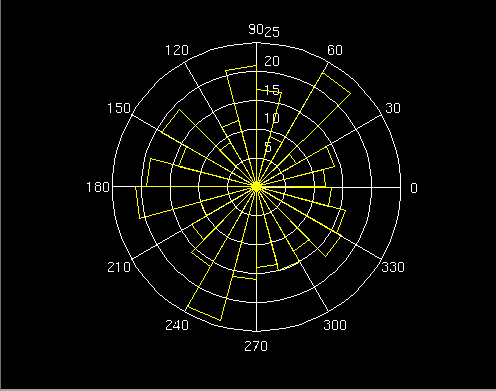
Task: Click the 120 degree angle label
Action: (x=177, y=50)
